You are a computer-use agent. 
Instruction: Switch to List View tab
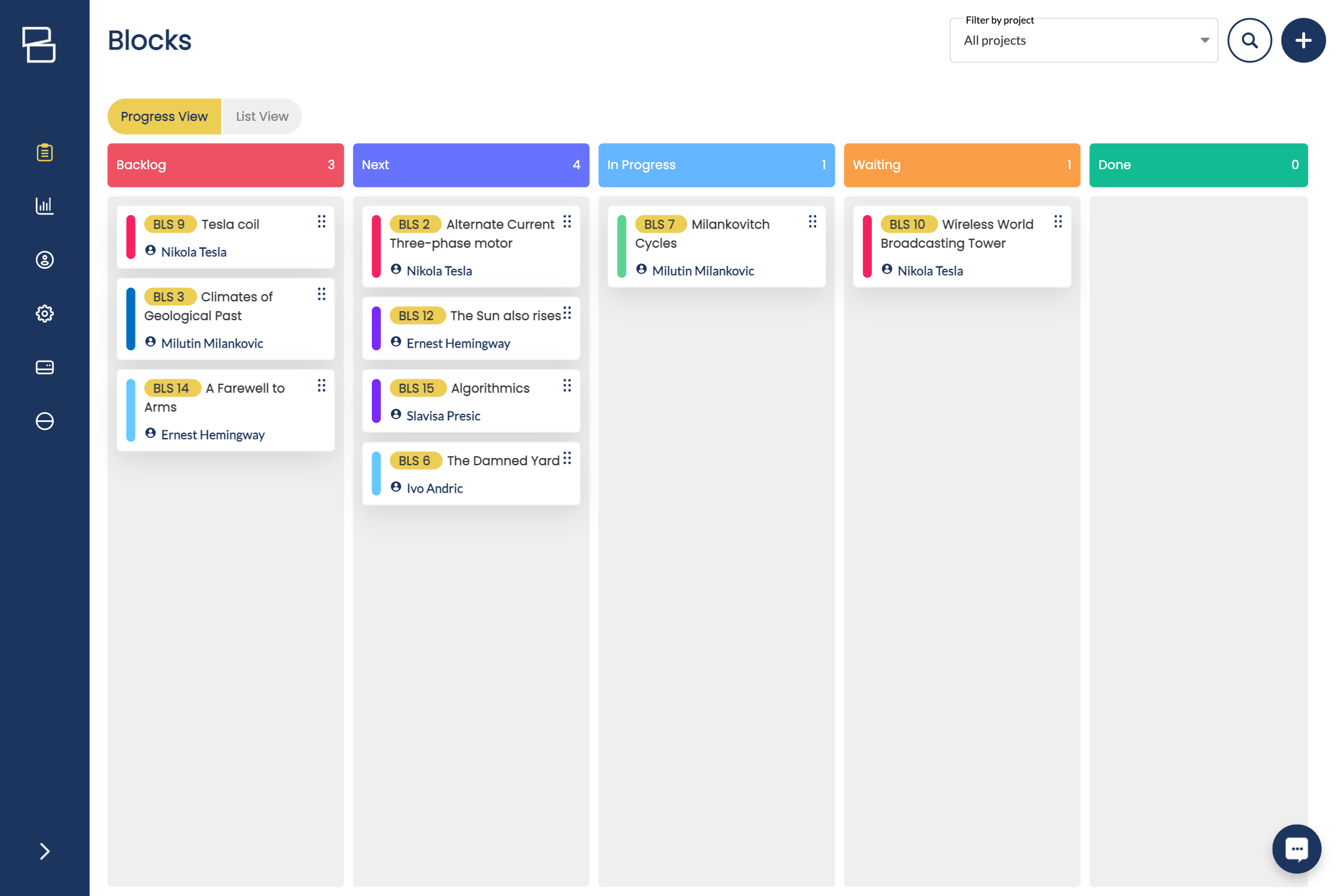[x=262, y=116]
